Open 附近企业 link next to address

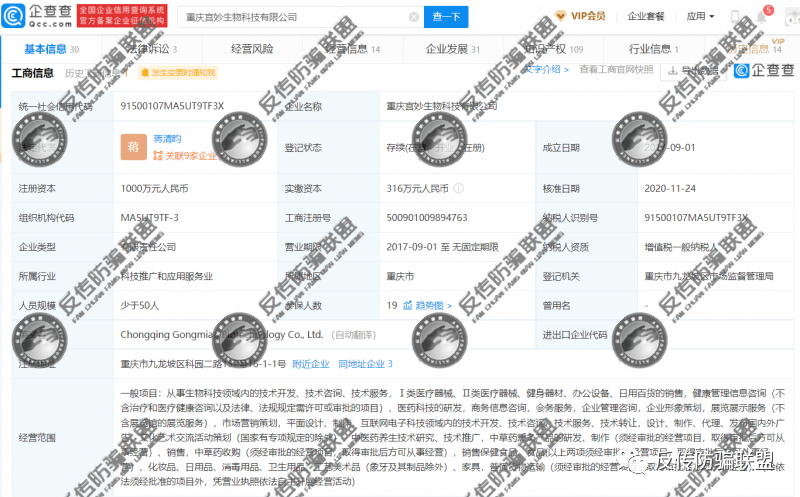[312, 364]
